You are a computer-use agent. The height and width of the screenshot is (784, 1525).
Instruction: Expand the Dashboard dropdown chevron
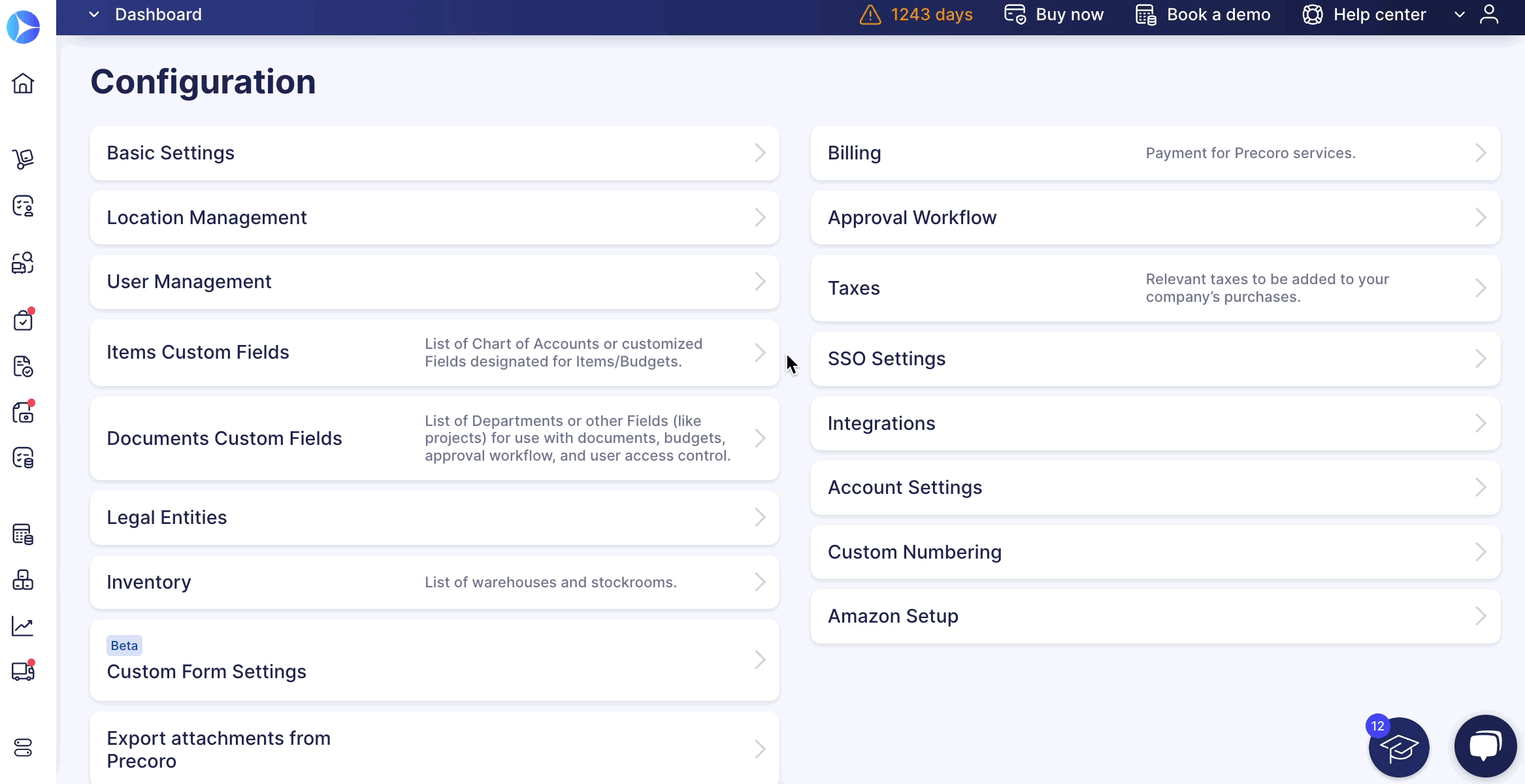[94, 14]
